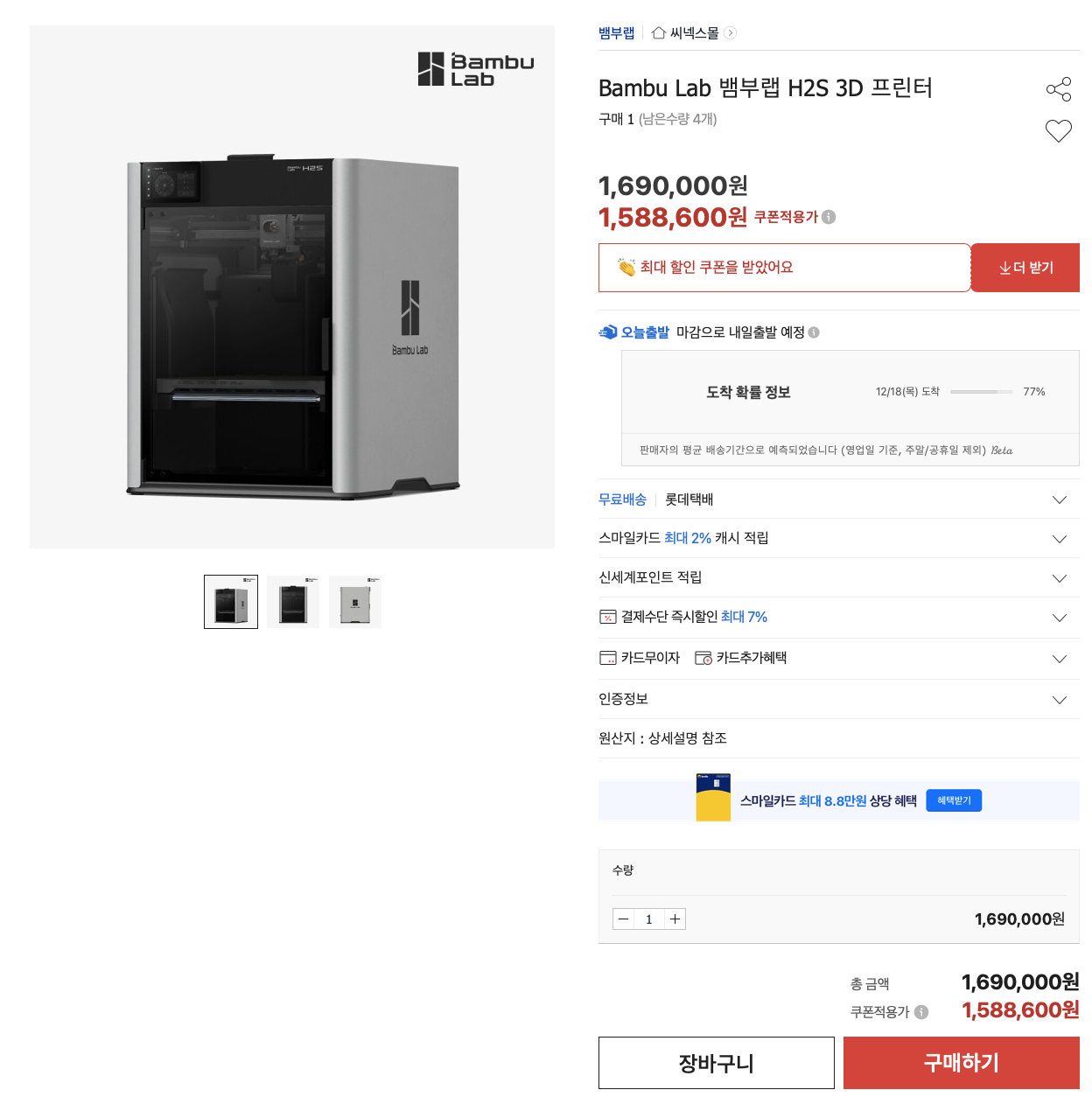This screenshot has width=1092, height=1104.
Task: Decrease quantity with minus button
Action: pos(624,919)
